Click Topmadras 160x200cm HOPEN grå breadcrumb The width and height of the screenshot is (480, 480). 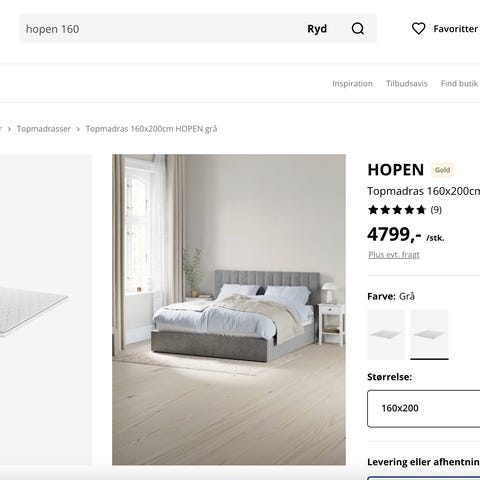[x=151, y=129]
